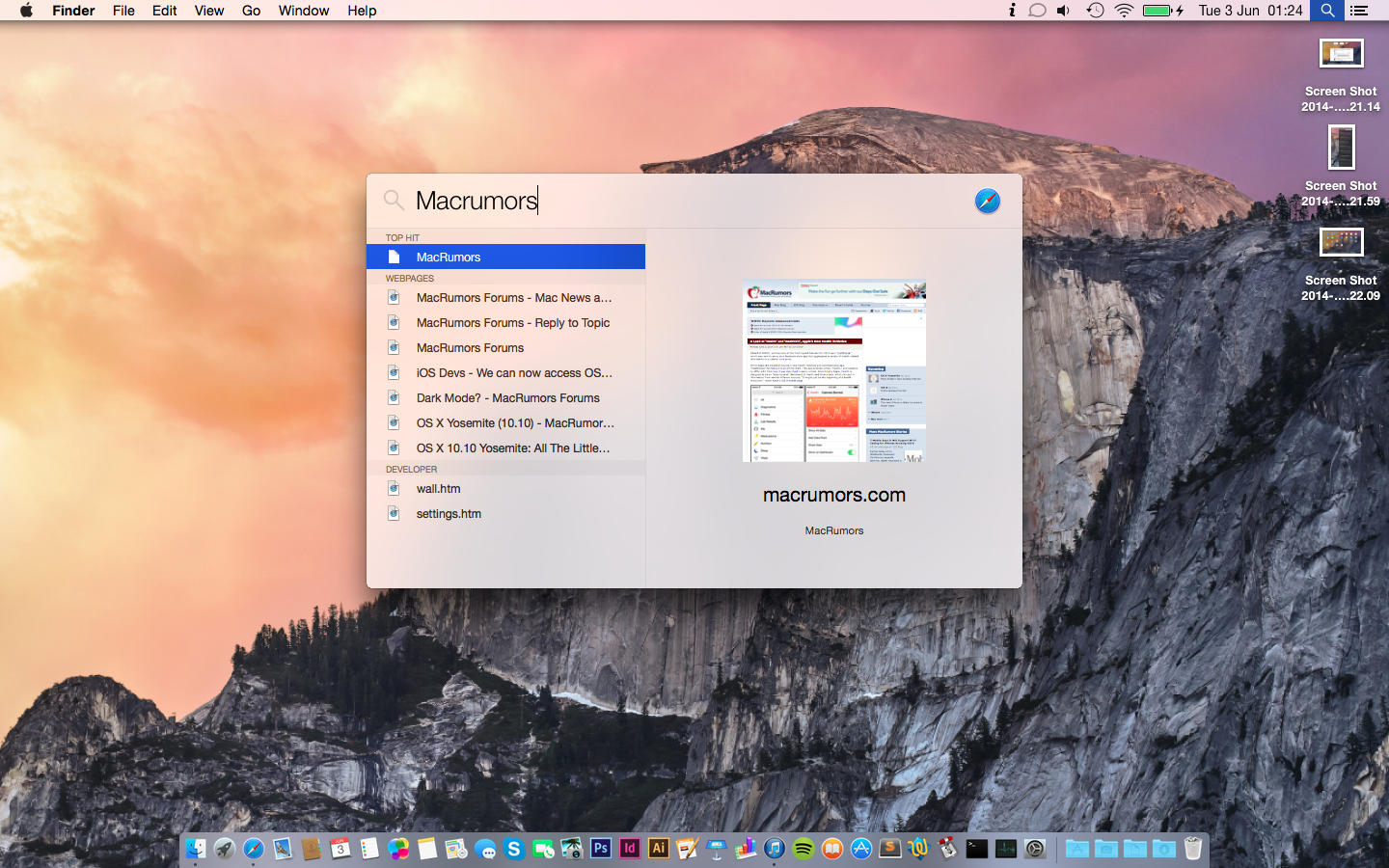Image resolution: width=1389 pixels, height=868 pixels.
Task: Select the MacRumors top hit result
Action: [x=505, y=257]
